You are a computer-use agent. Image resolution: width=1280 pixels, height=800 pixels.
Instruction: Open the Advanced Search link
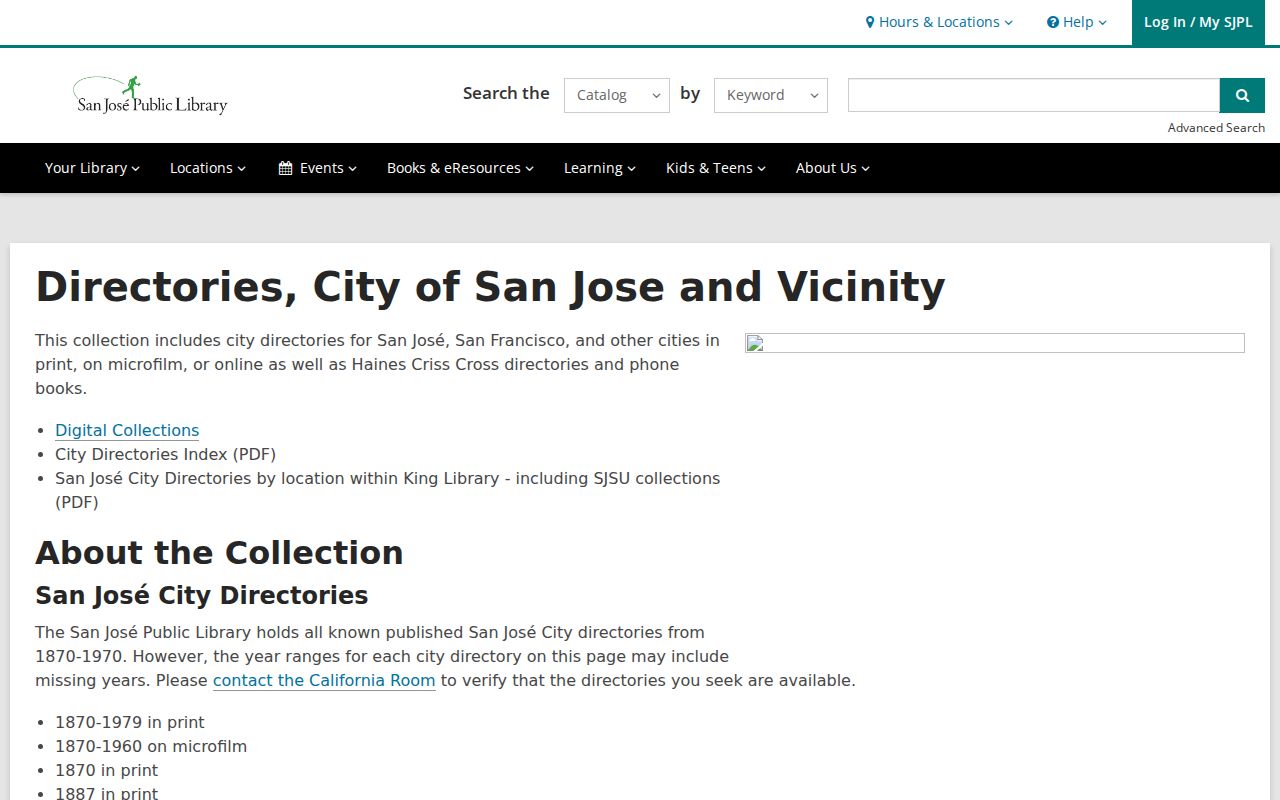click(x=1216, y=128)
